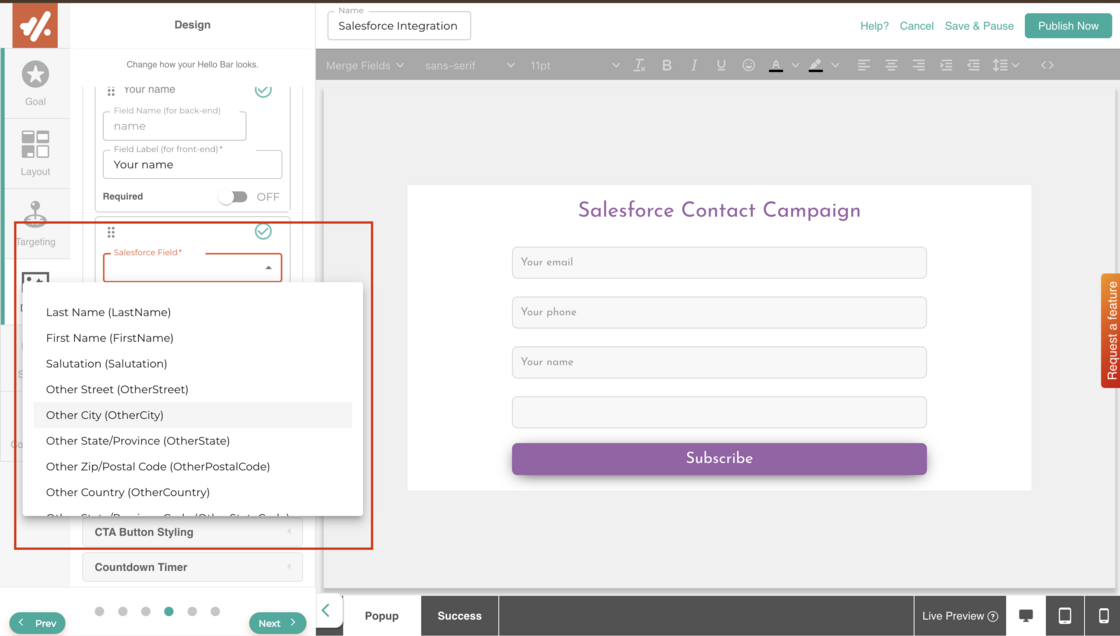
Task: Select Other Street (OtherStreet) option
Action: tap(193, 389)
